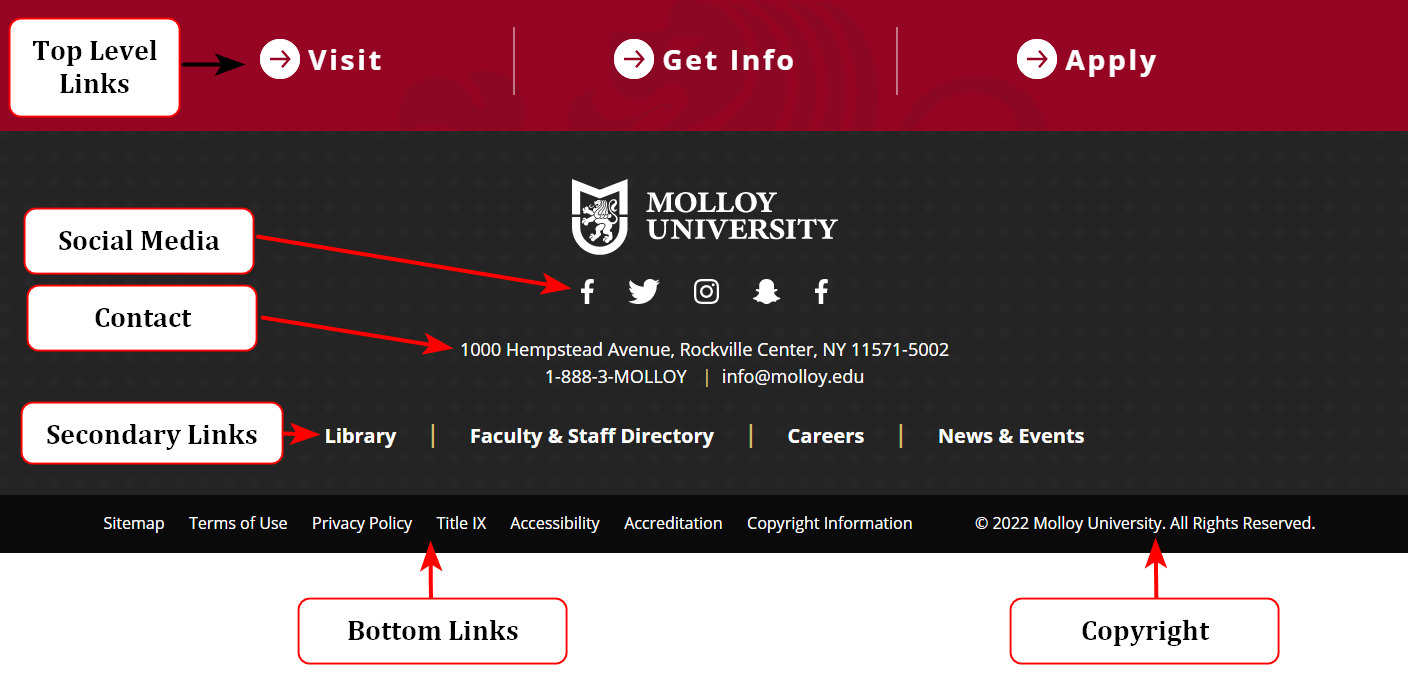View the Privacy Policy

point(362,523)
